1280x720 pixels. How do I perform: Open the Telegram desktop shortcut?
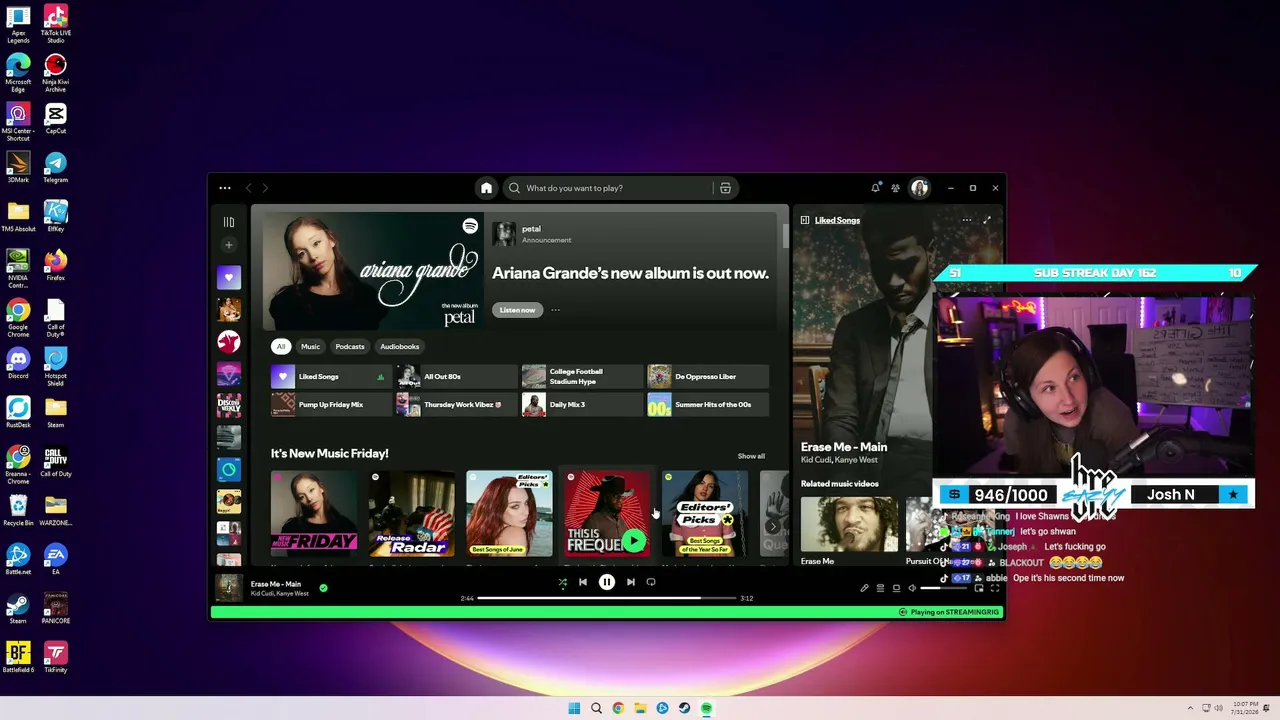click(x=55, y=166)
